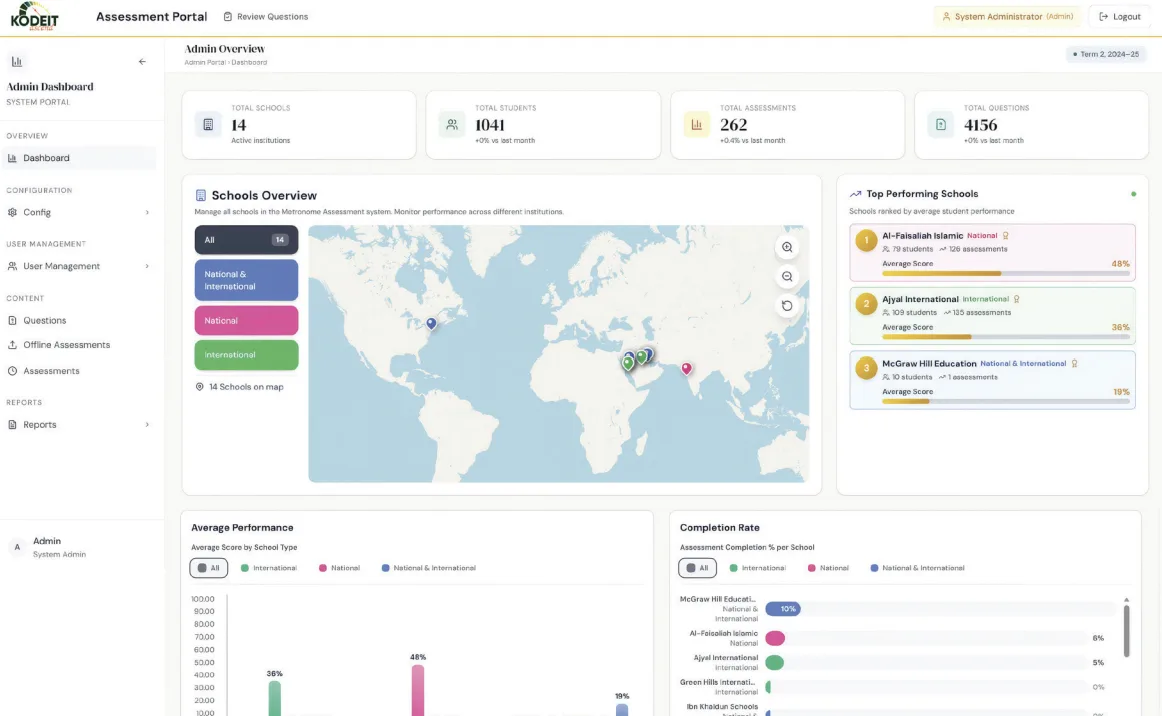This screenshot has width=1162, height=716.
Task: Open Reports in the sidebar
Action: pos(79,425)
